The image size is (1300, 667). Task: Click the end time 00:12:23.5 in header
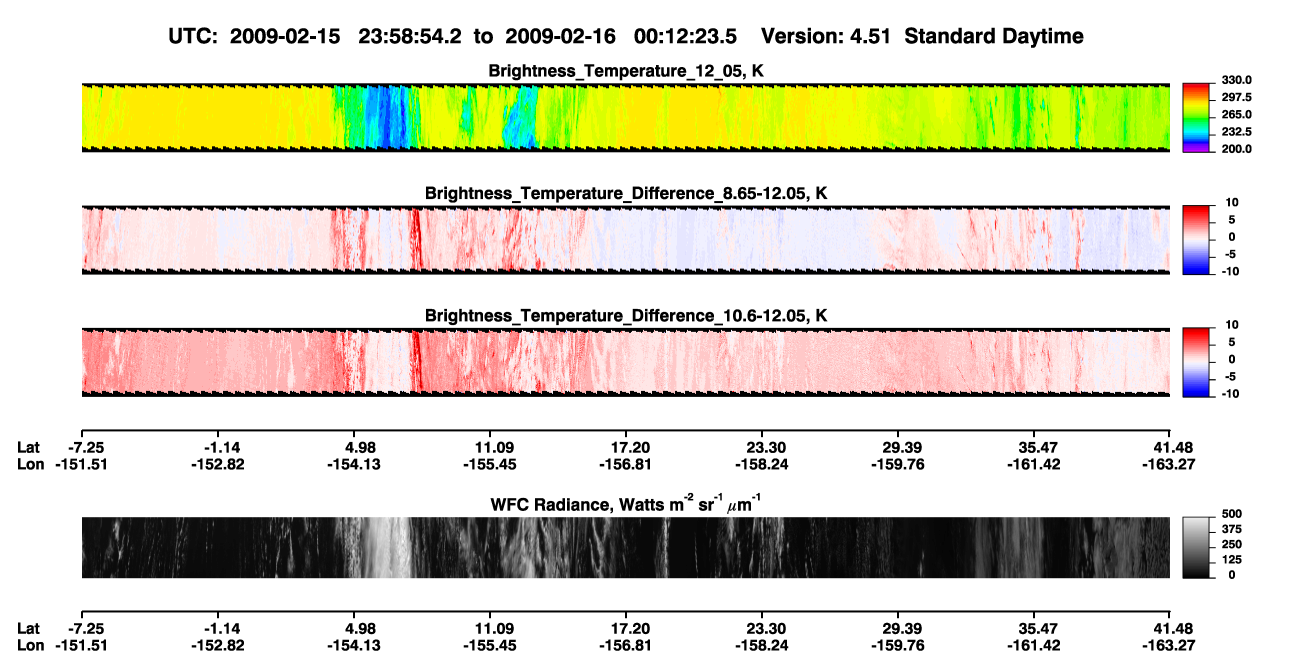click(x=686, y=37)
